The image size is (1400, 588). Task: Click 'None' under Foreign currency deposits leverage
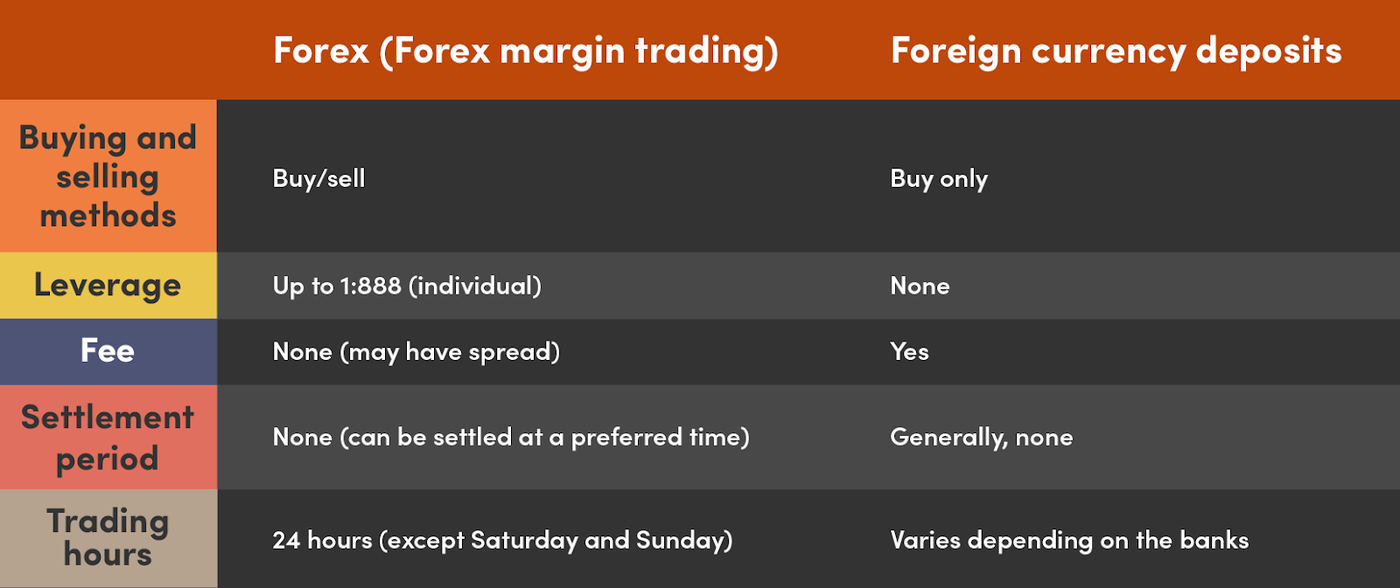pos(920,286)
